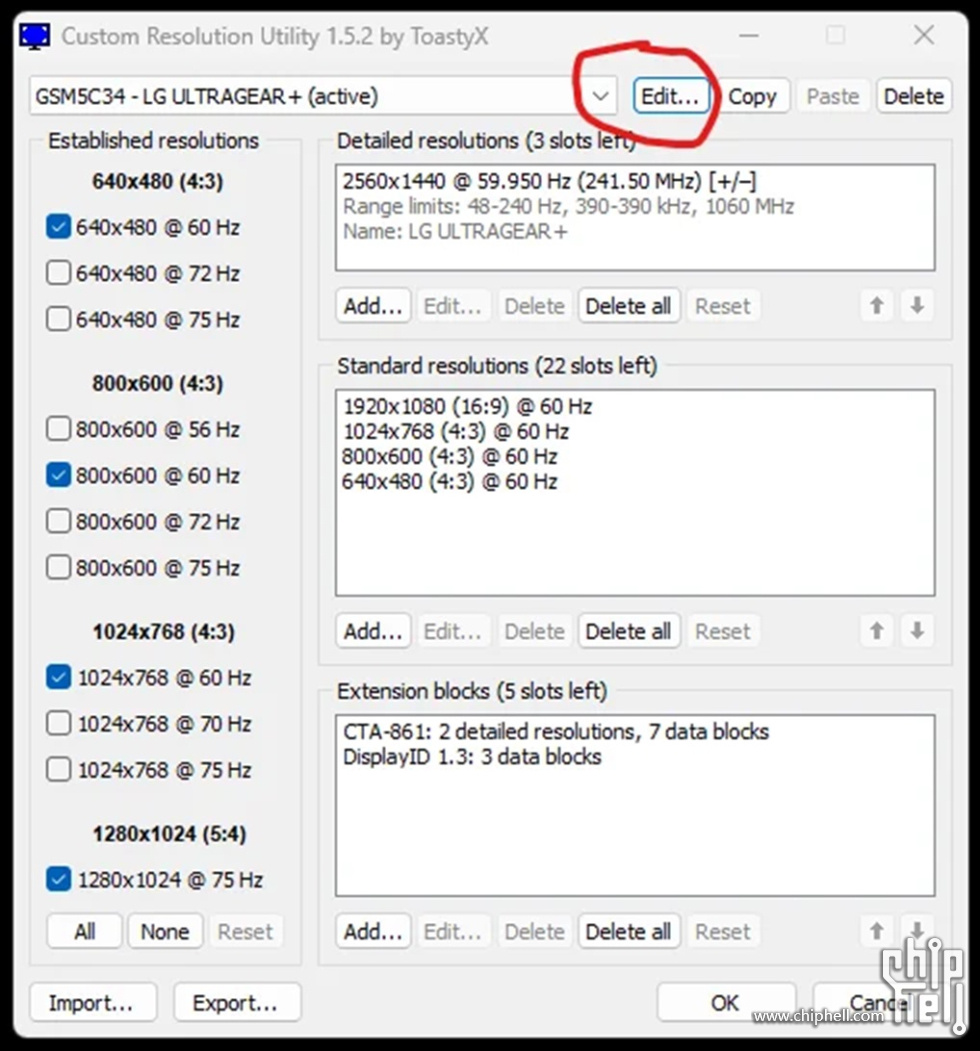Click Edit button next to monitor dropdown

click(x=671, y=96)
